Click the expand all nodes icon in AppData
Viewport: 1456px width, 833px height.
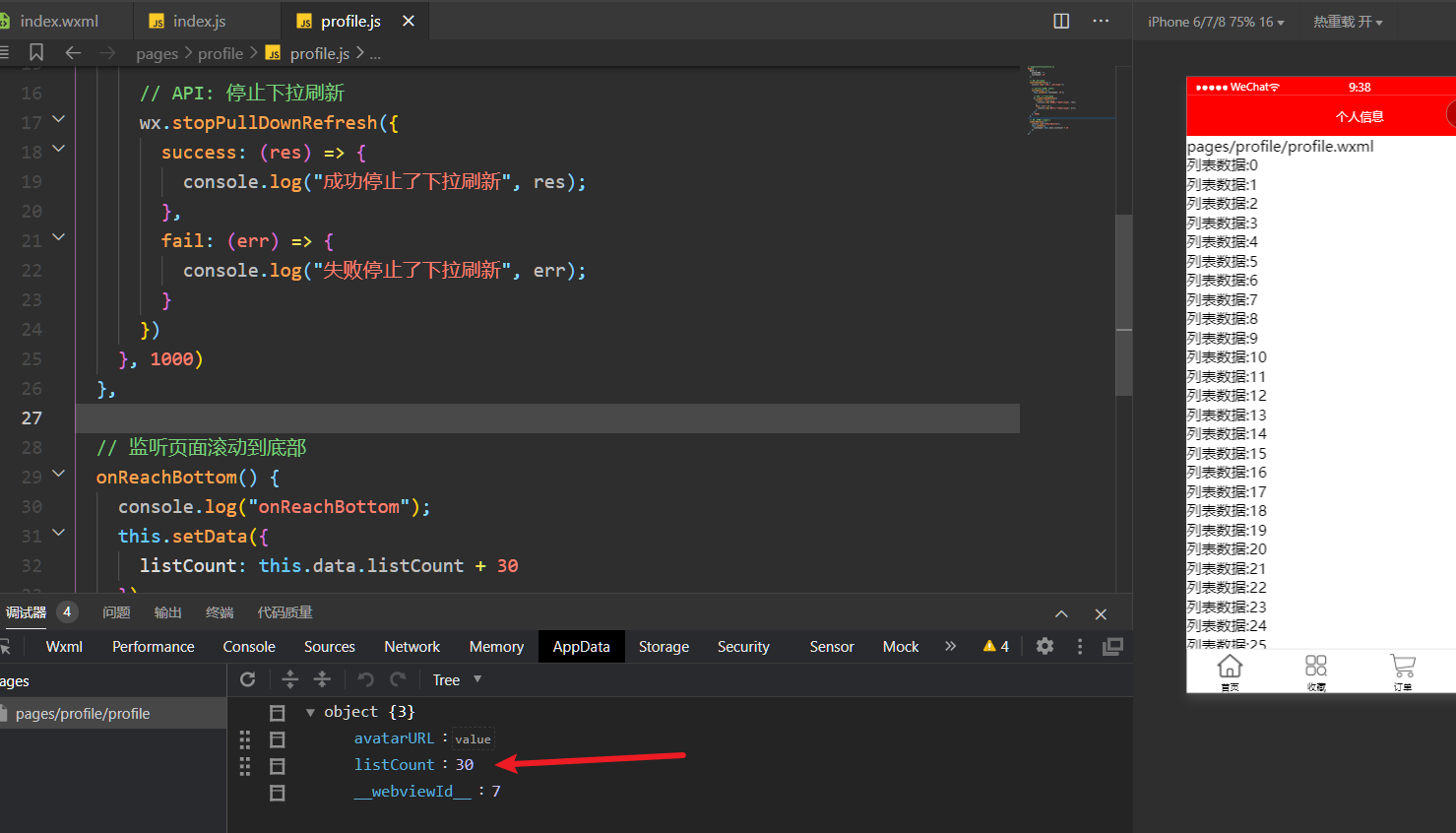289,679
